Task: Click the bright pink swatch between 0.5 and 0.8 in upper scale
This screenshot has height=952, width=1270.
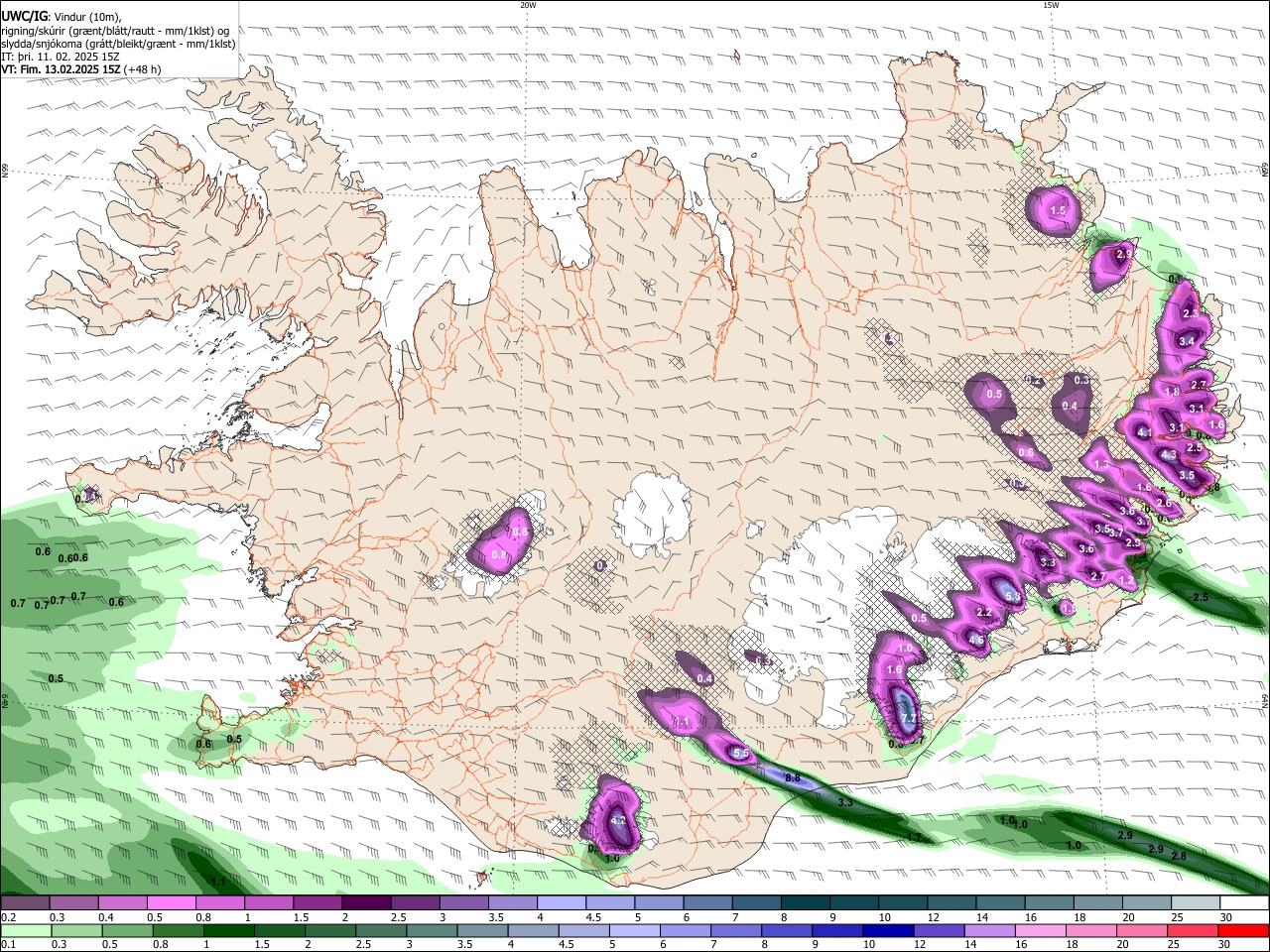Action: tap(172, 903)
